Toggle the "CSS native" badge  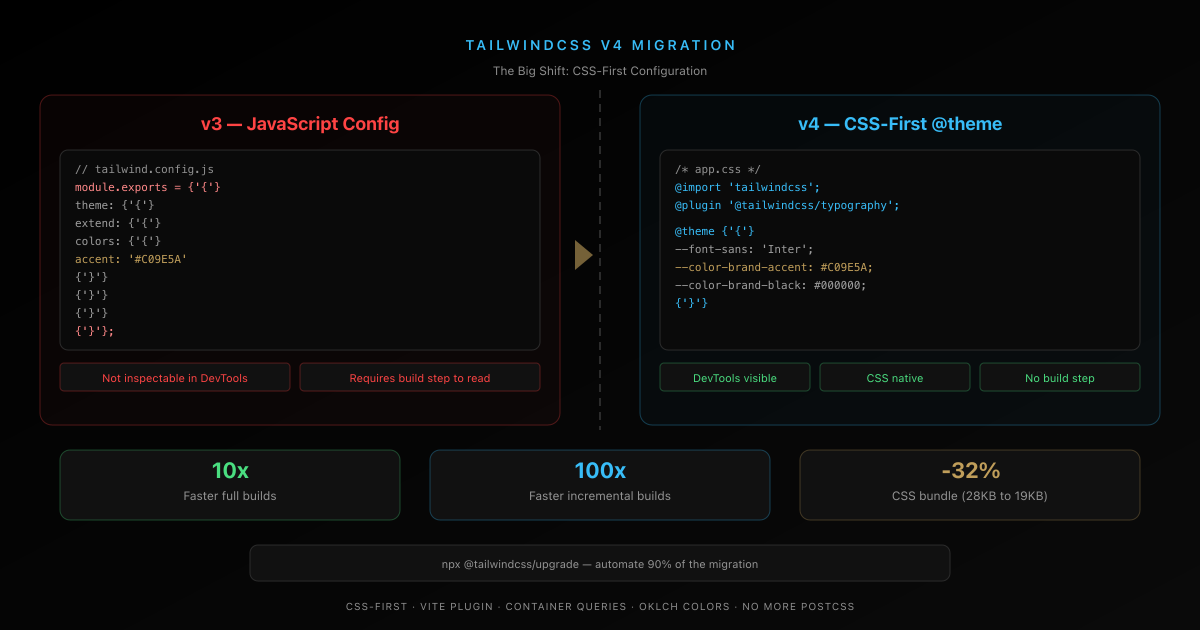pos(894,377)
